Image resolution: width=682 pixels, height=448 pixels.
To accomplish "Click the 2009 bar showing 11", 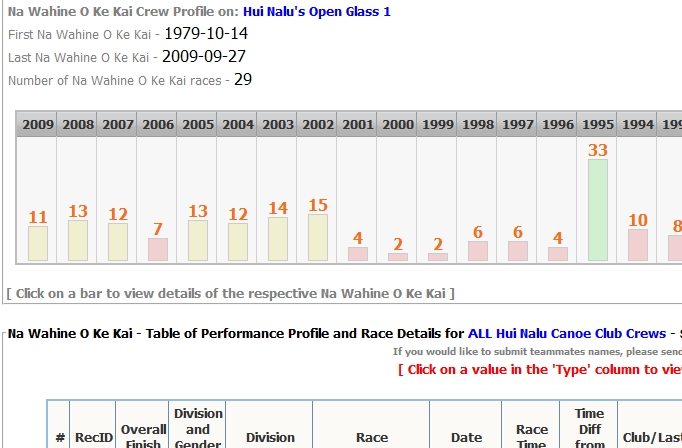I will coord(38,243).
